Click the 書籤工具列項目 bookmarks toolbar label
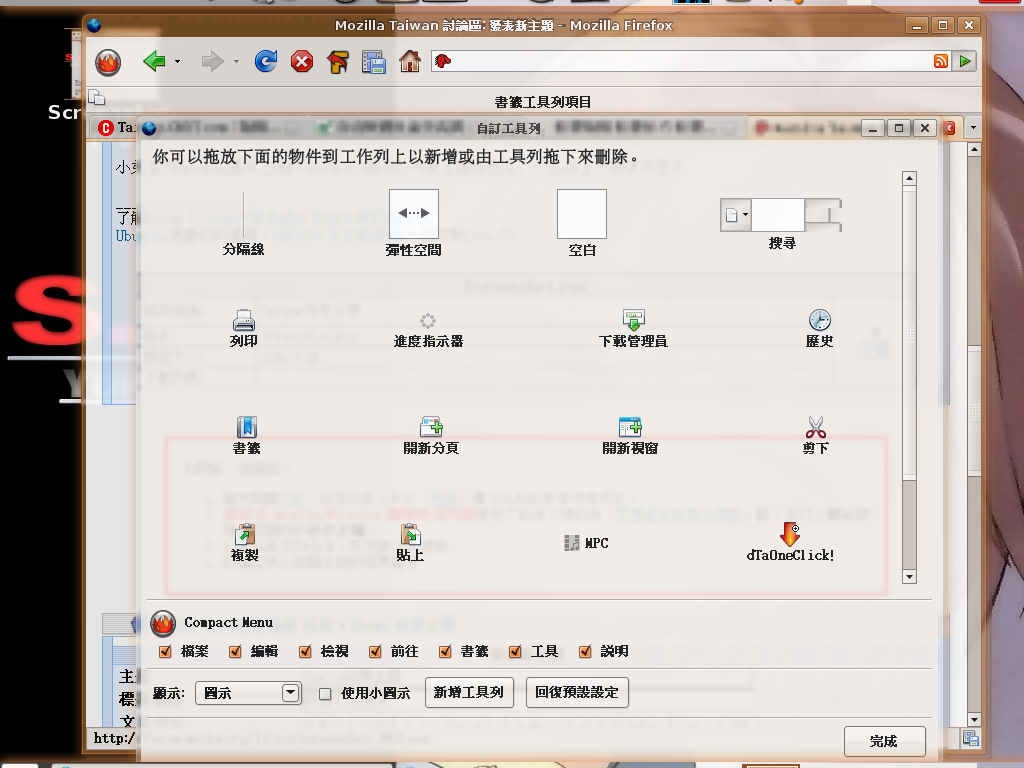 point(543,102)
